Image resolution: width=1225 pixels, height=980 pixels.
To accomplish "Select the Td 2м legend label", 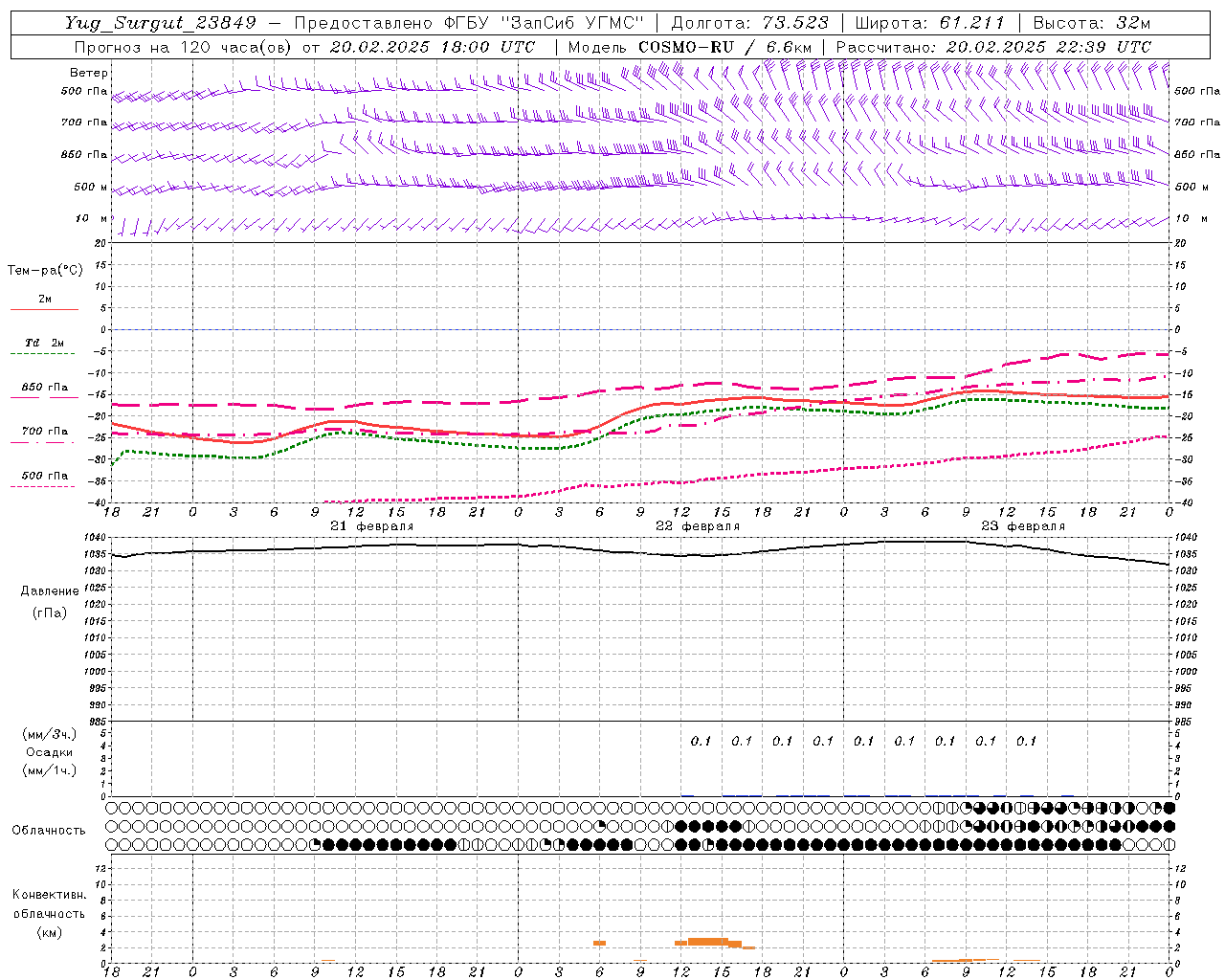I will pos(45,343).
